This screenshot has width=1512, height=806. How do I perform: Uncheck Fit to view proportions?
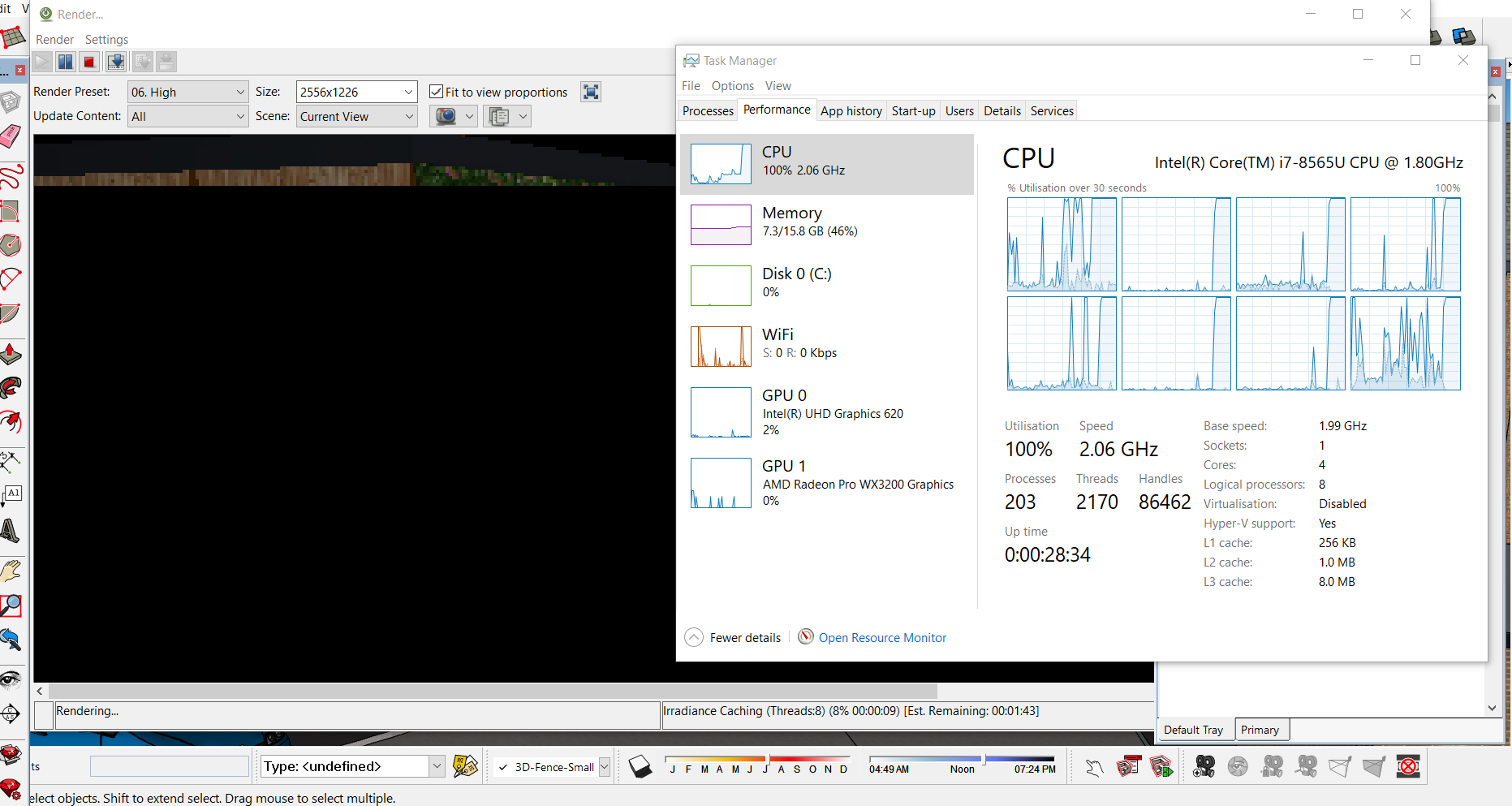437,92
